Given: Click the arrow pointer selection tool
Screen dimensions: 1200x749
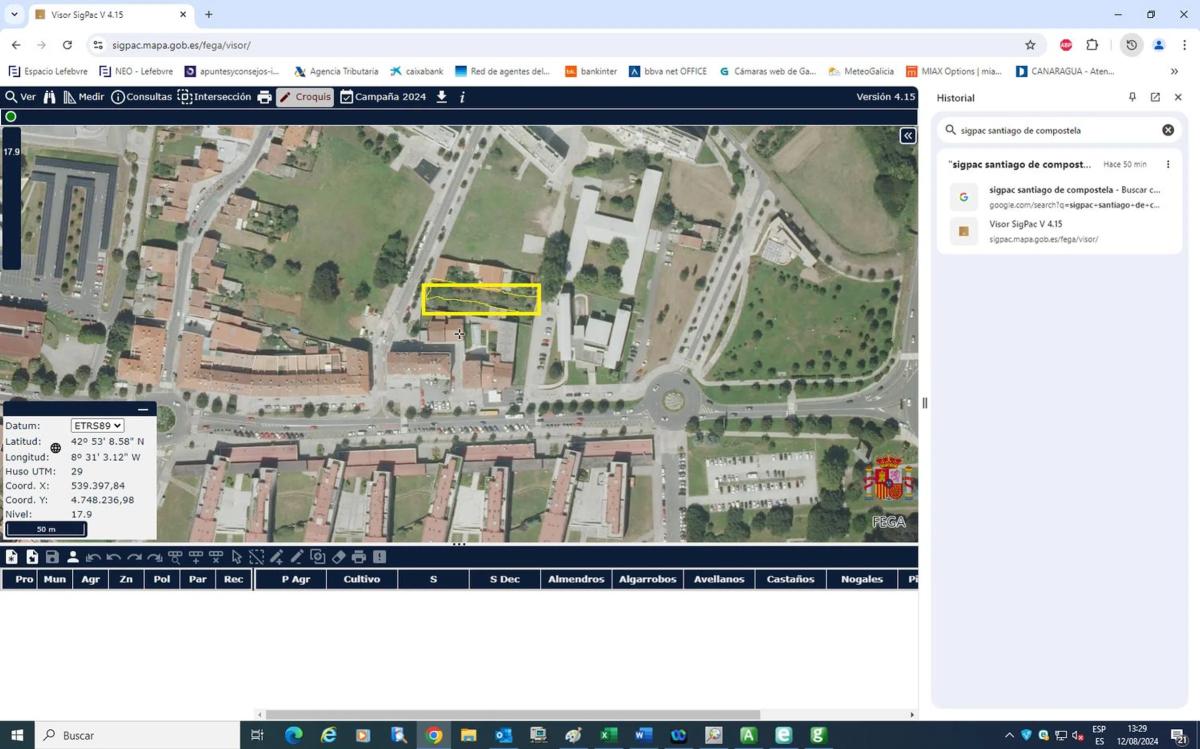Looking at the screenshot, I should tap(236, 557).
